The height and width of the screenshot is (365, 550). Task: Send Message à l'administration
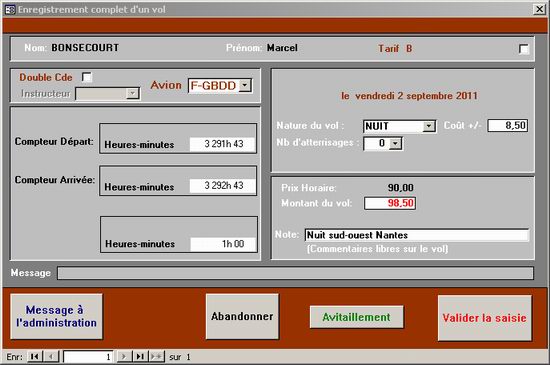56,316
